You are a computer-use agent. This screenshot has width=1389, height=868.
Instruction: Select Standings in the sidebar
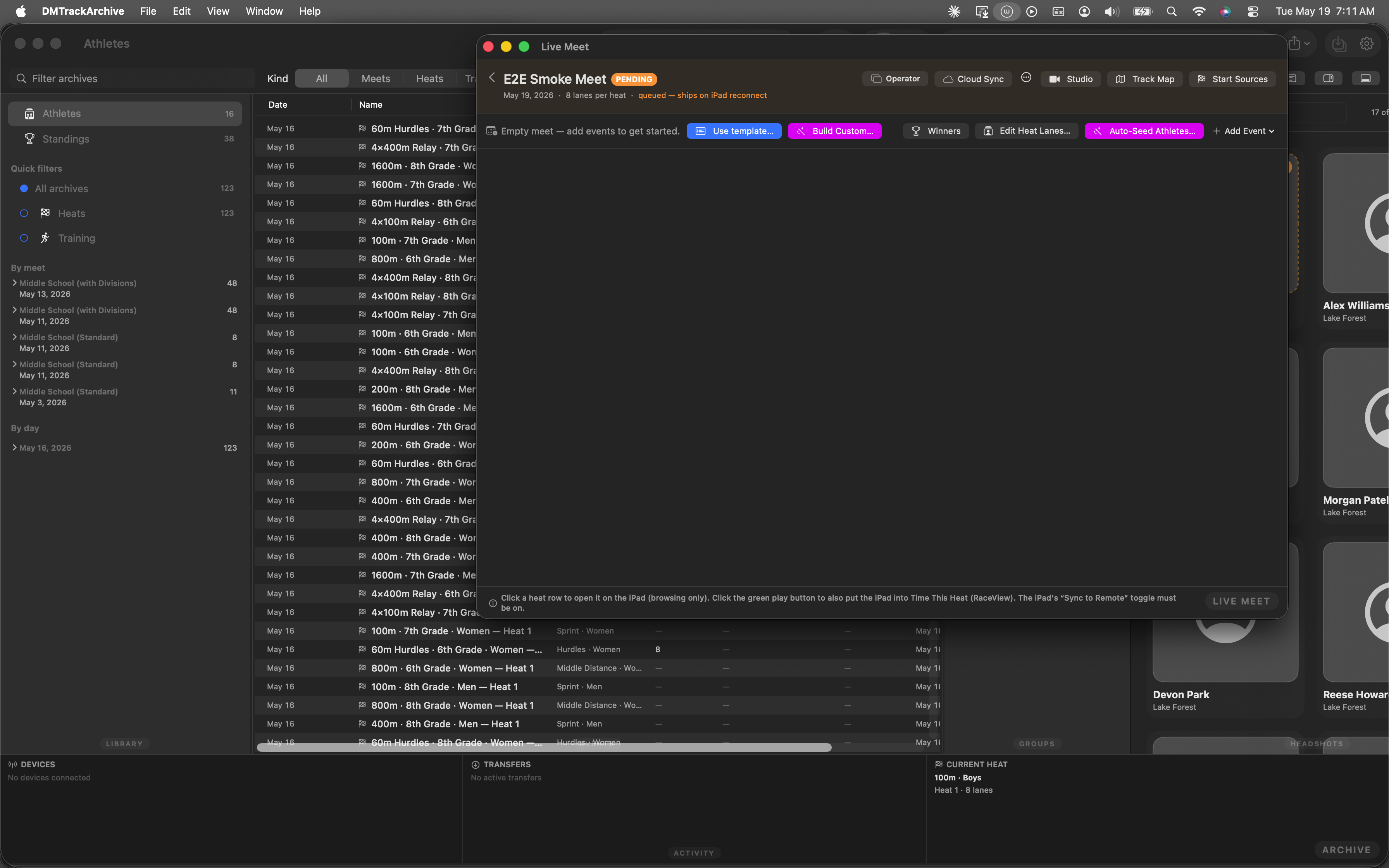(124, 139)
